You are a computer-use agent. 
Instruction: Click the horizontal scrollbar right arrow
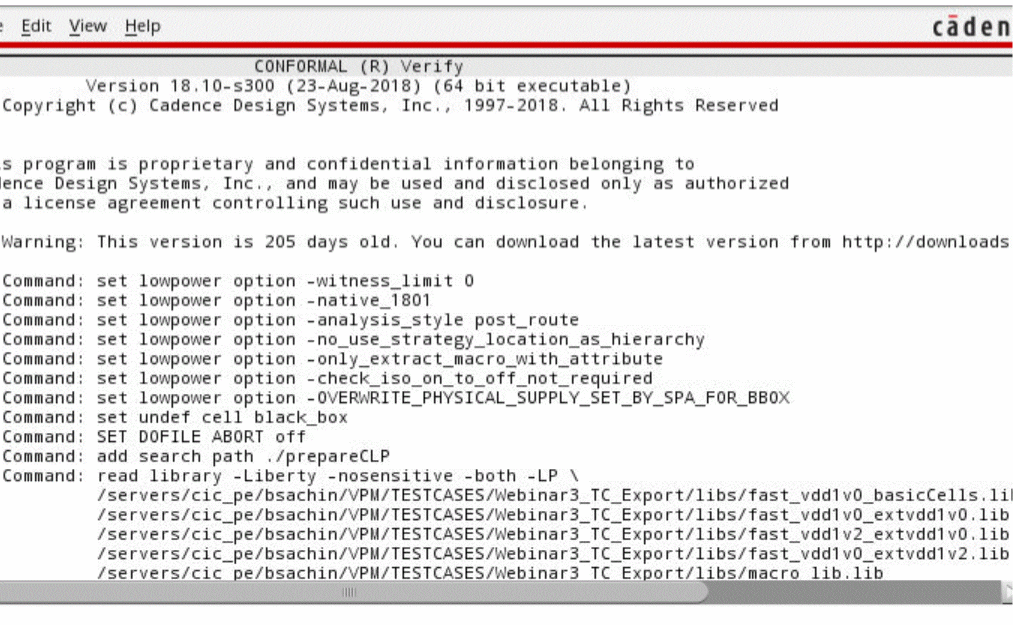pos(1007,591)
